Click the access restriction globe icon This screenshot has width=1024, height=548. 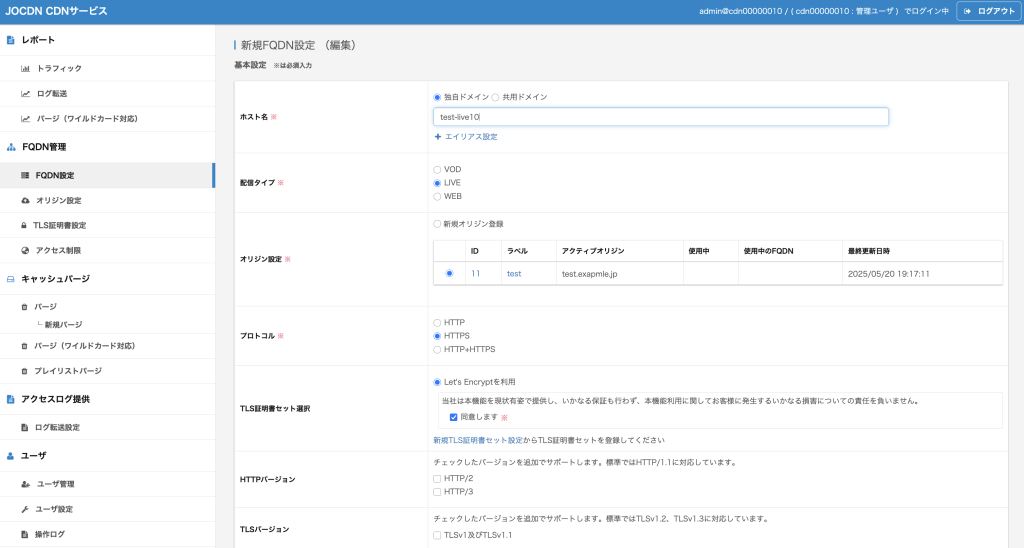pos(25,250)
